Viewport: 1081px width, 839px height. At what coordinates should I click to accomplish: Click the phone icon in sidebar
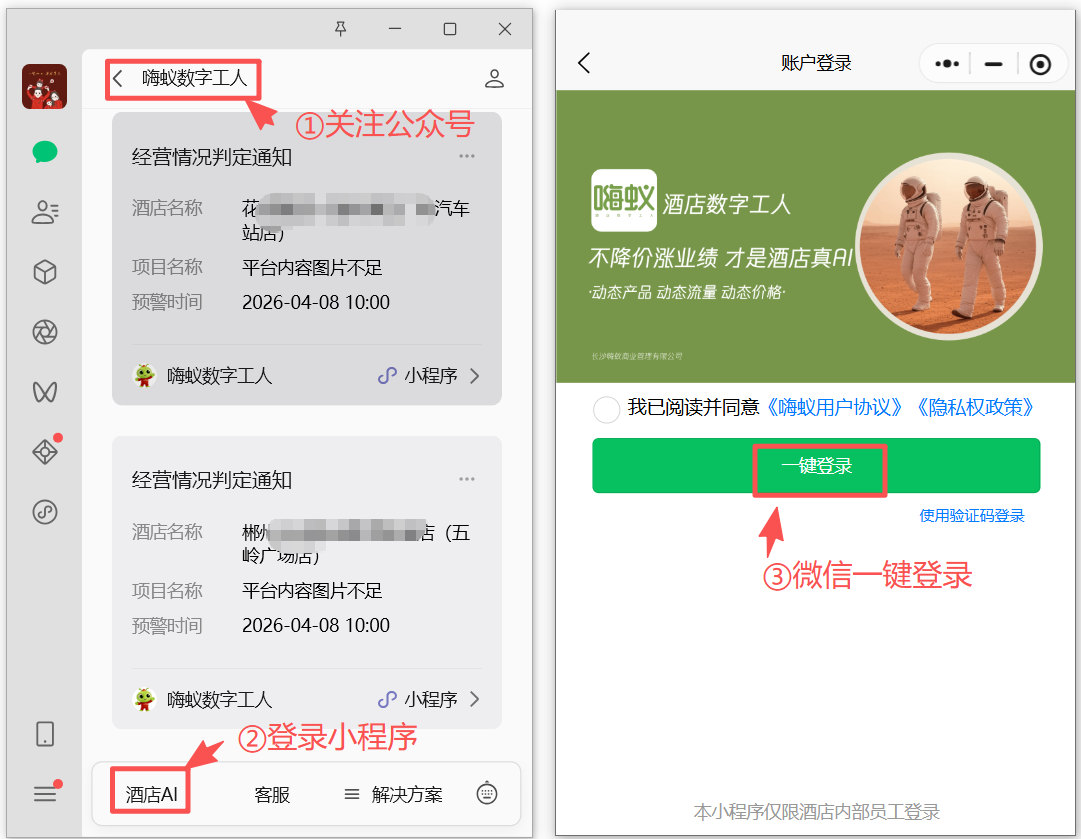(x=45, y=734)
